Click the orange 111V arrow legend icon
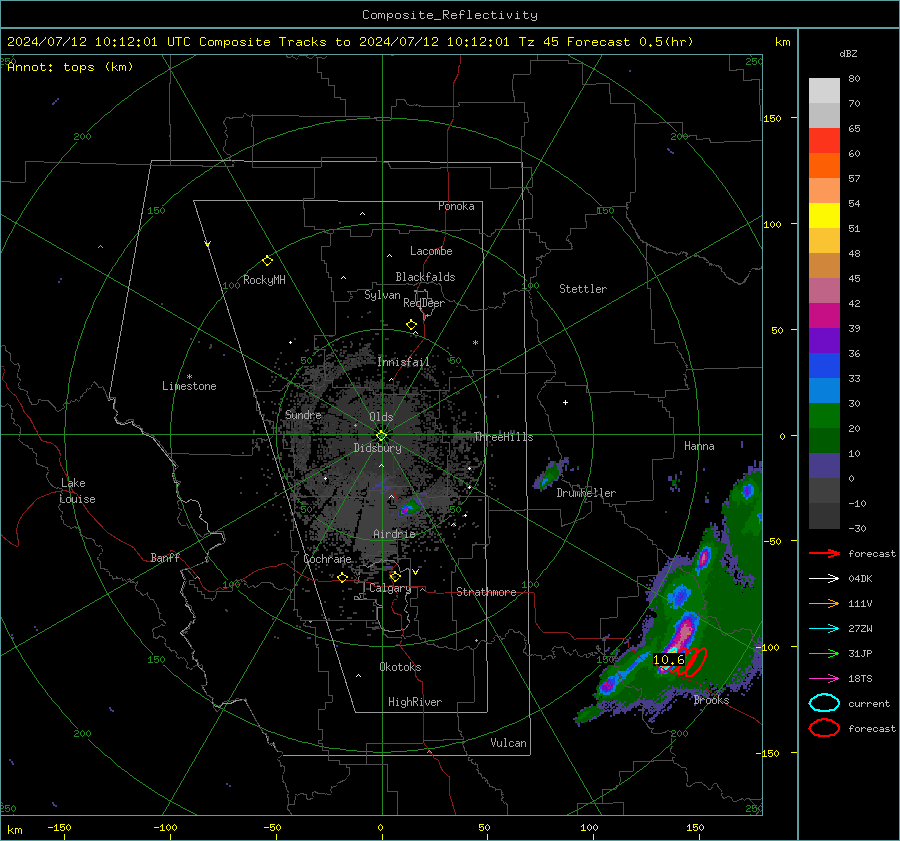 coord(824,603)
